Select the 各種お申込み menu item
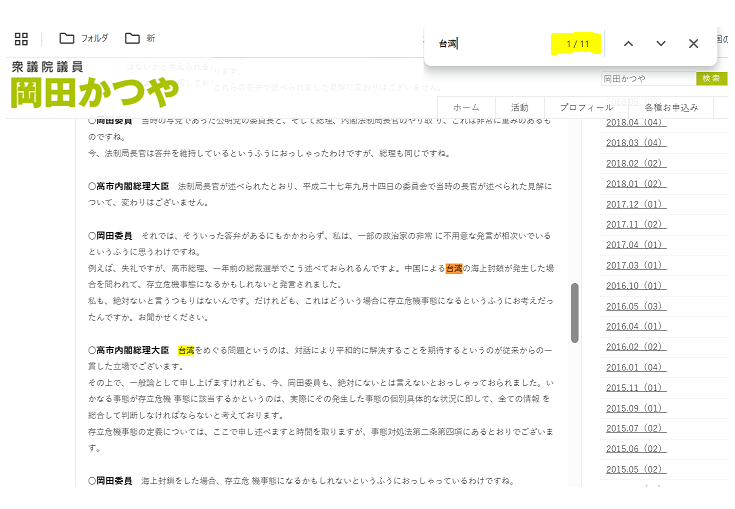 [x=670, y=107]
